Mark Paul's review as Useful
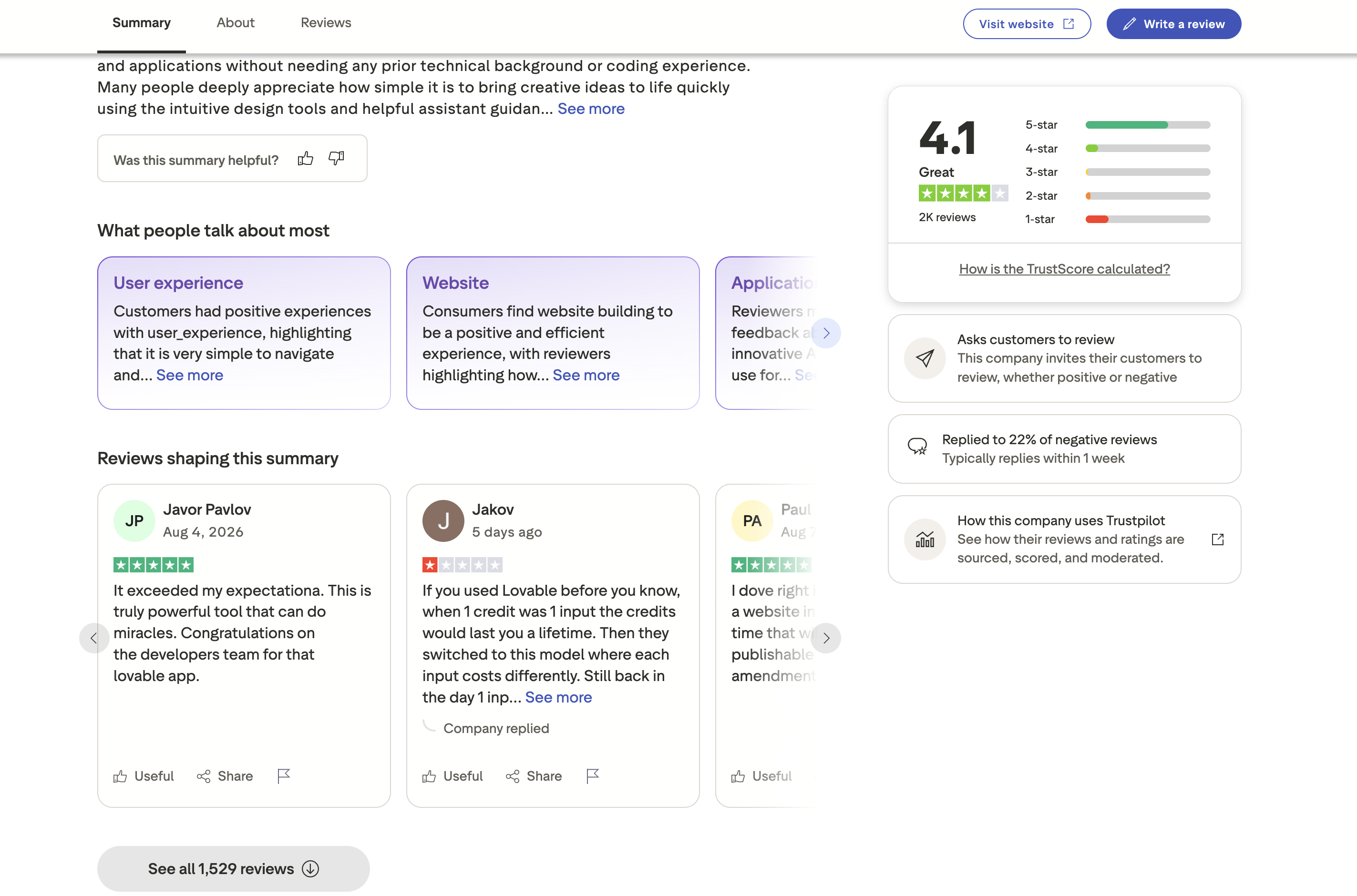Screen dimensions: 1357x896 click(x=761, y=776)
